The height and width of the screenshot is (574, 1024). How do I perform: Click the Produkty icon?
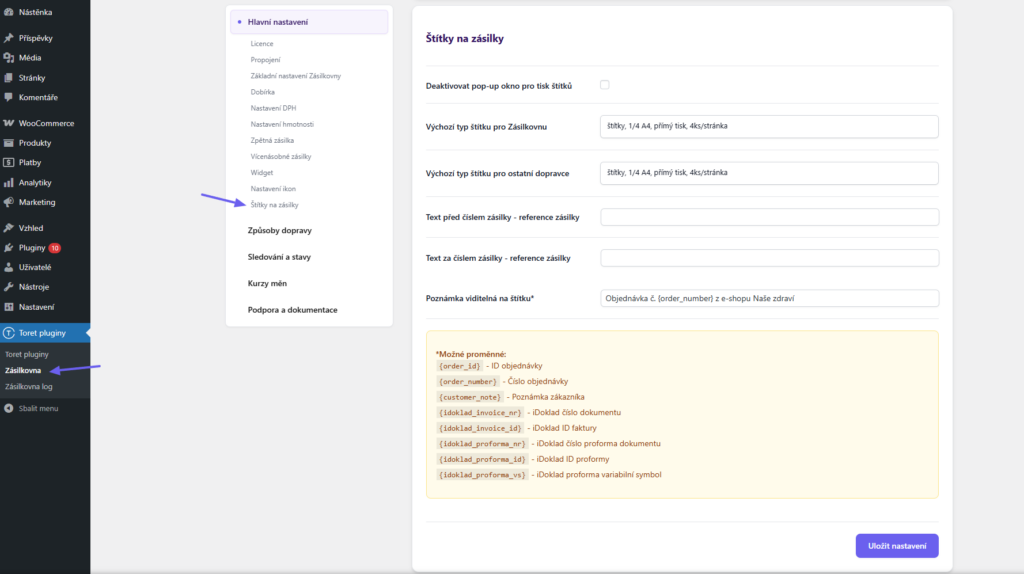click(x=8, y=142)
